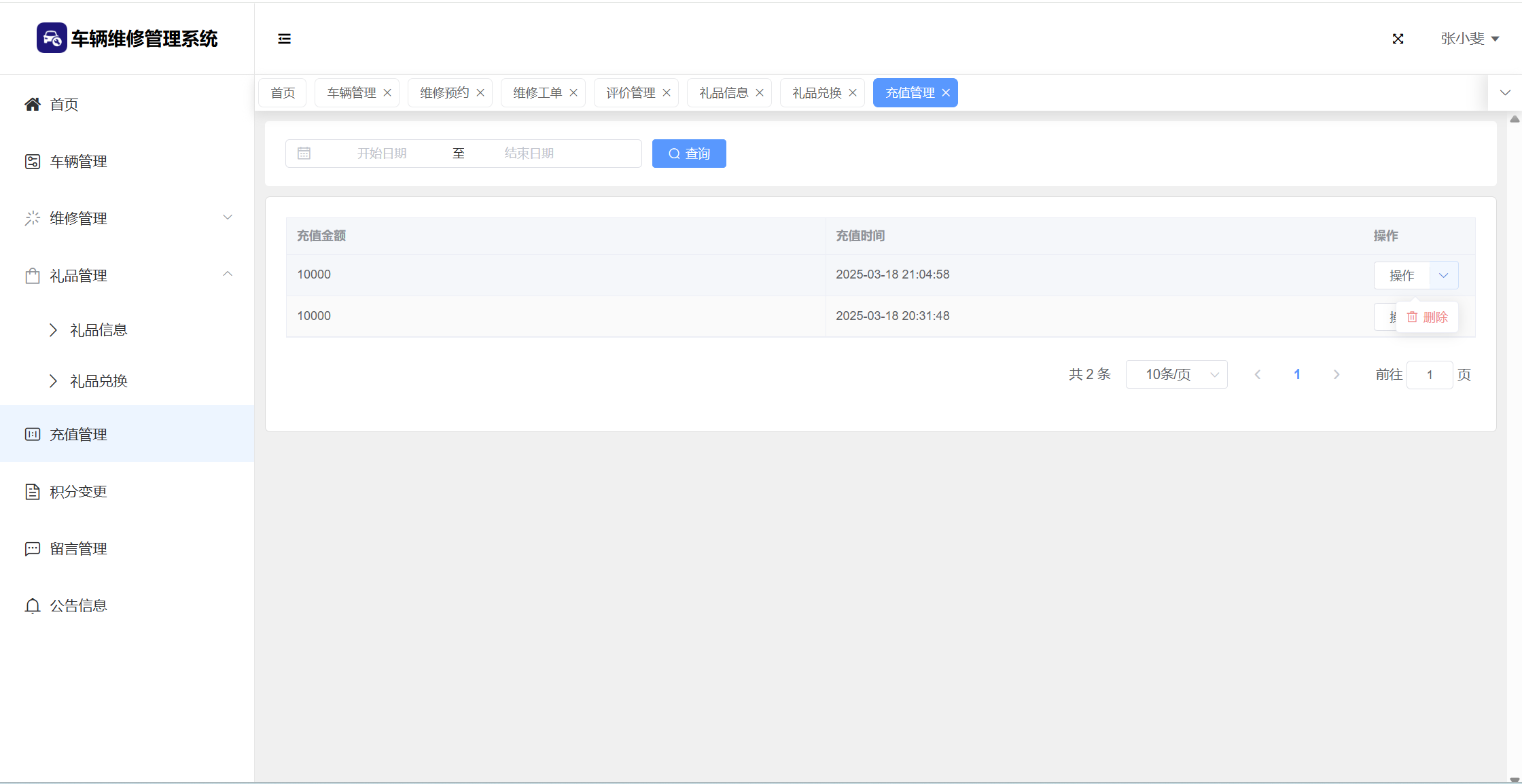Click the calendar icon in date range field
Viewport: 1522px width, 784px height.
[x=304, y=154]
